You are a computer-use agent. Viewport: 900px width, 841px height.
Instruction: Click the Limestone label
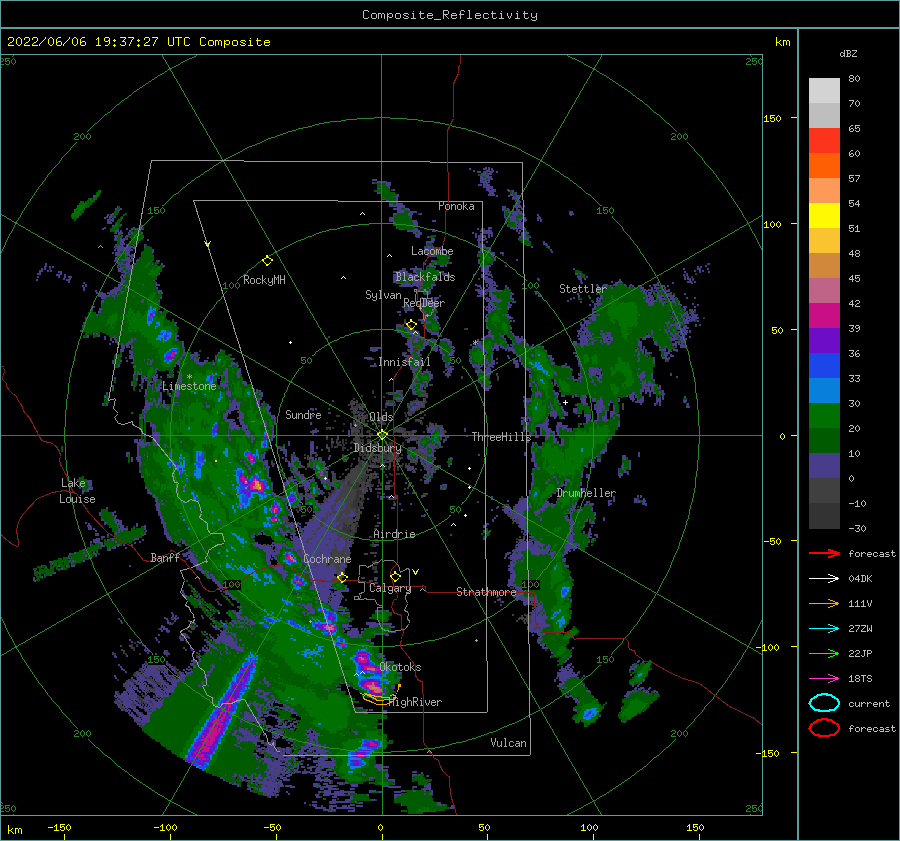coord(189,386)
